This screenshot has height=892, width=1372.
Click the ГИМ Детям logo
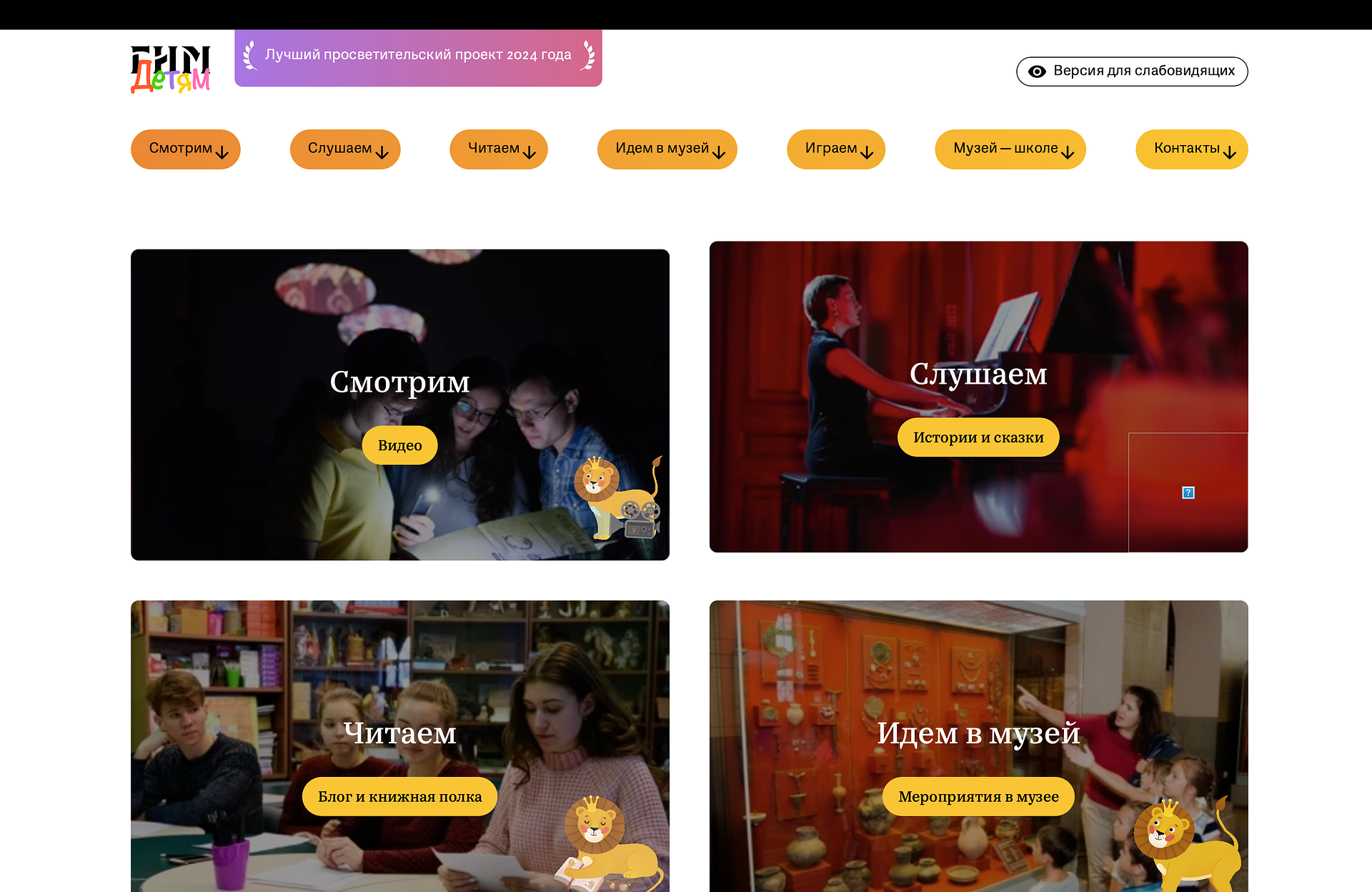tap(170, 69)
